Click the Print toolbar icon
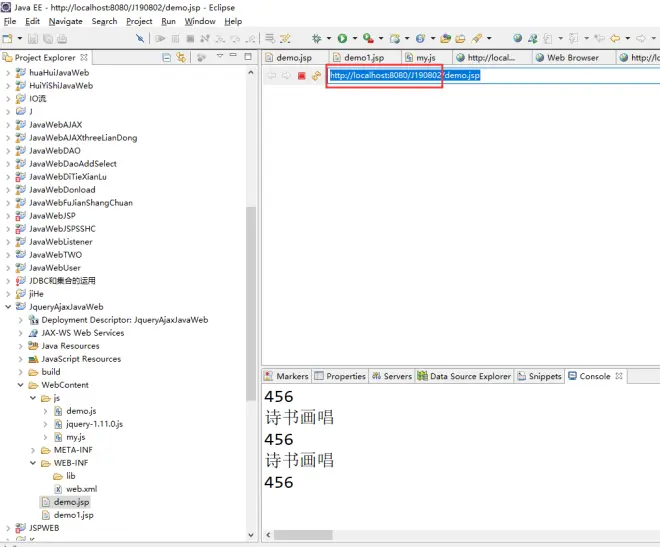 62,39
